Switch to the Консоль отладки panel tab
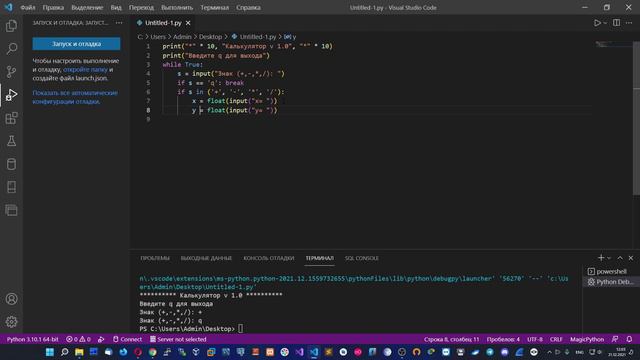 click(x=269, y=258)
